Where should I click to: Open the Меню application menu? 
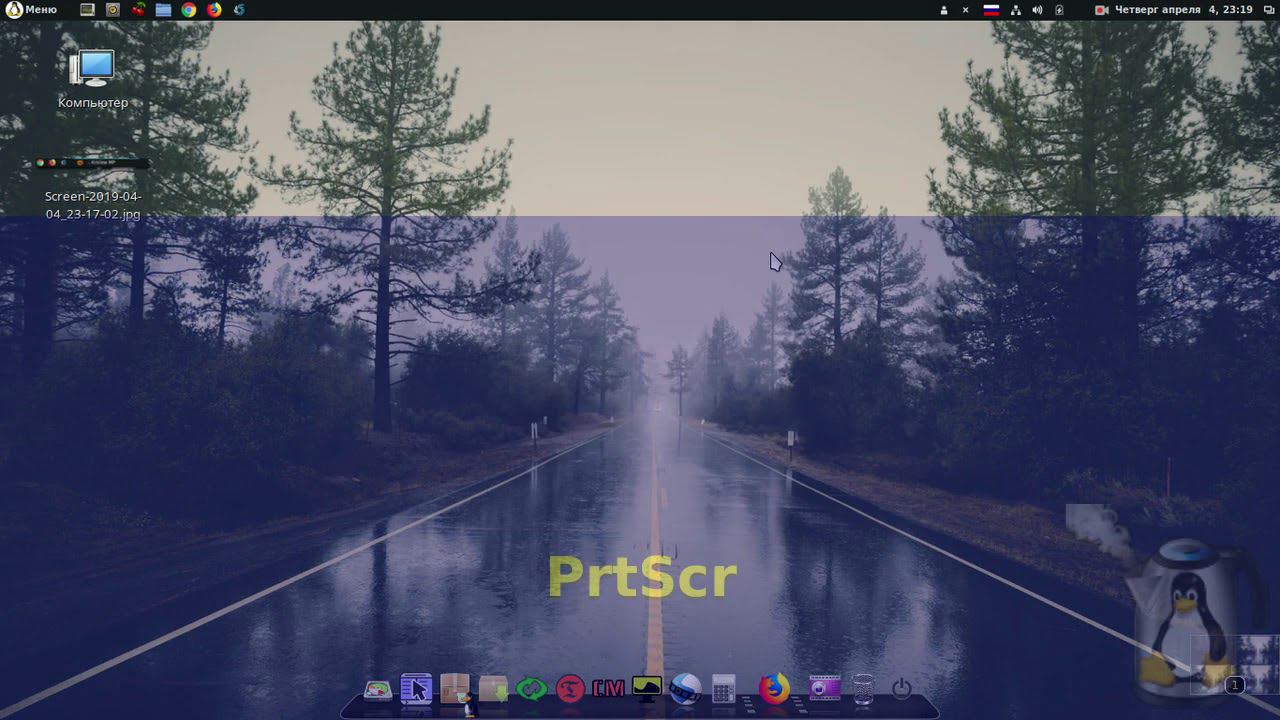point(31,10)
